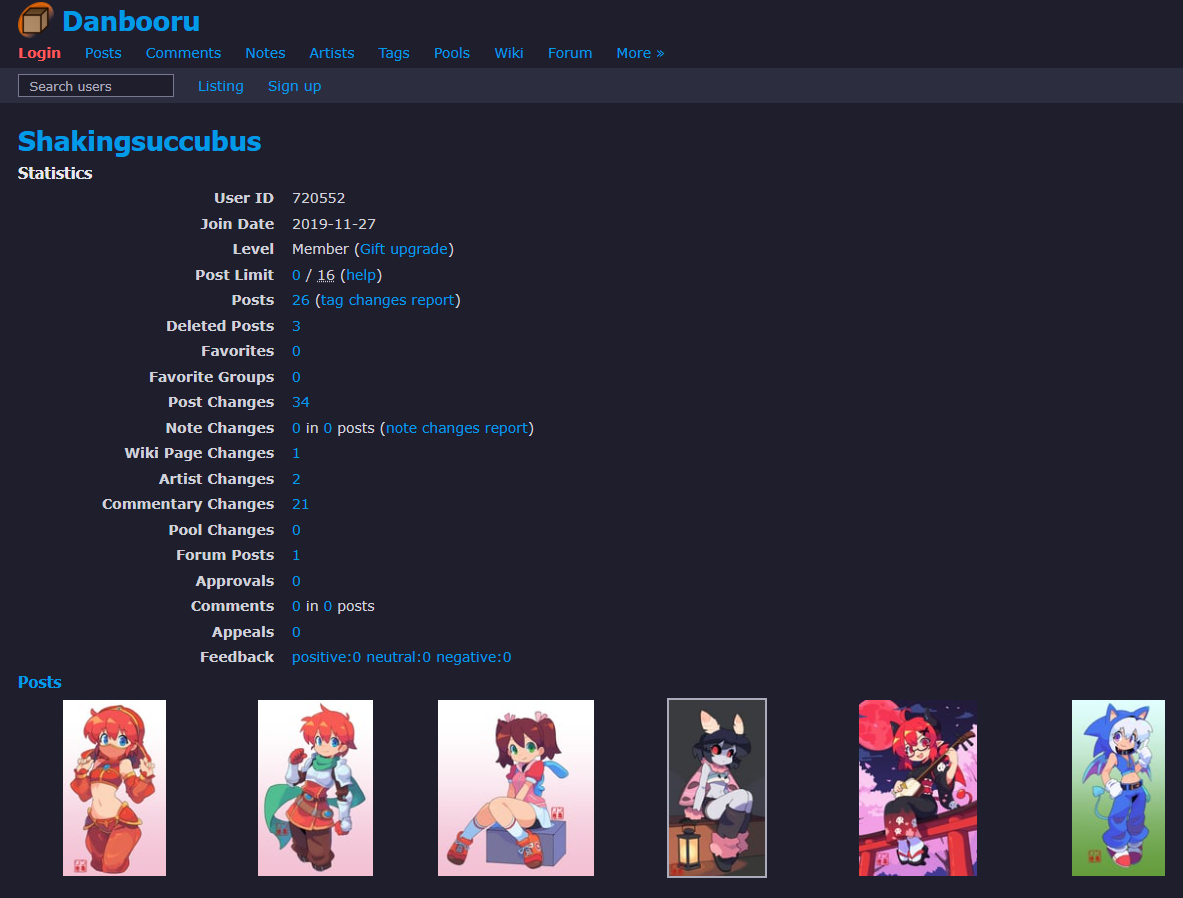Image resolution: width=1183 pixels, height=898 pixels.
Task: Click the Posts section heading link
Action: point(40,682)
